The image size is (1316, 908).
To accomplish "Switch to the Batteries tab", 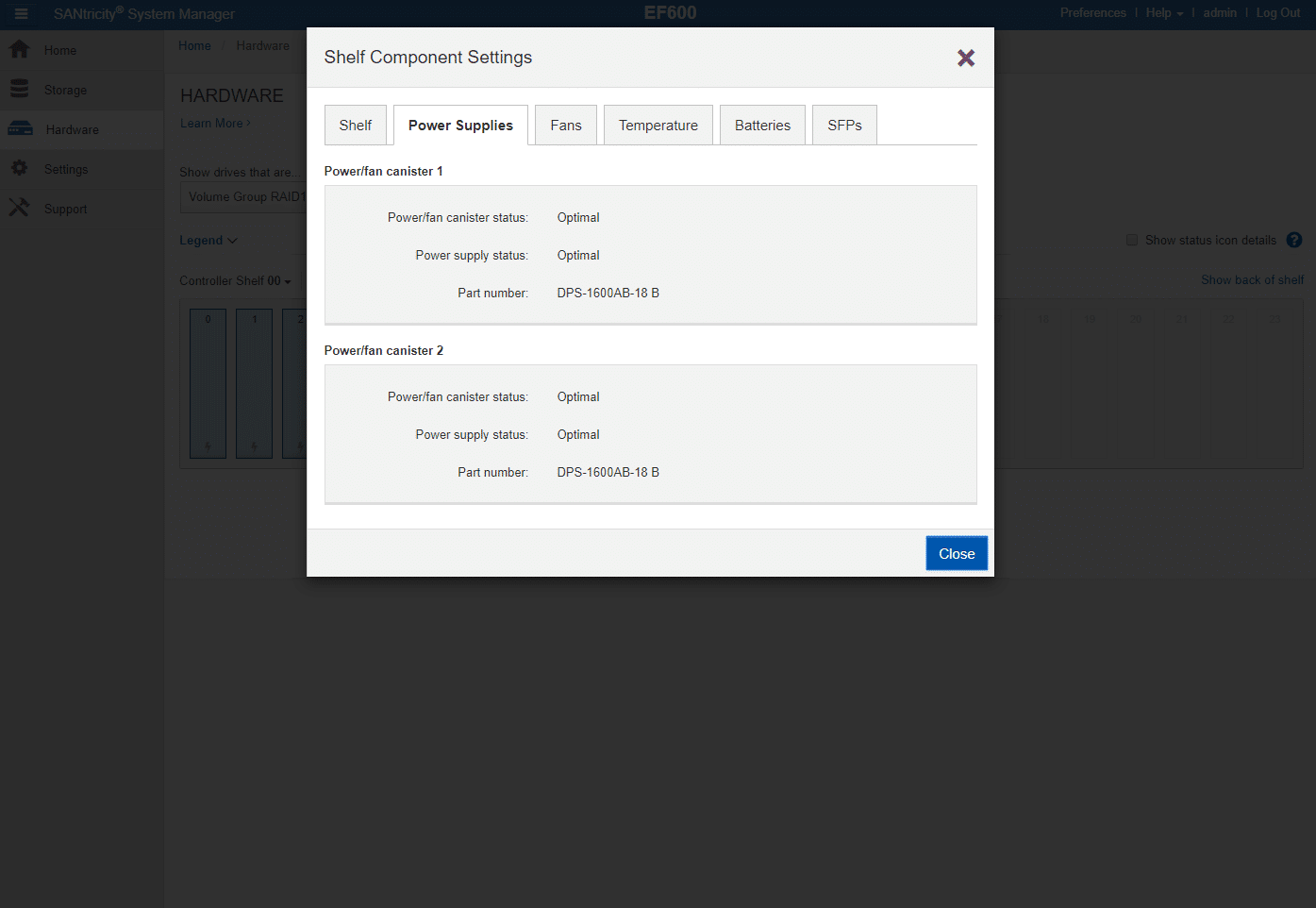I will pos(762,126).
